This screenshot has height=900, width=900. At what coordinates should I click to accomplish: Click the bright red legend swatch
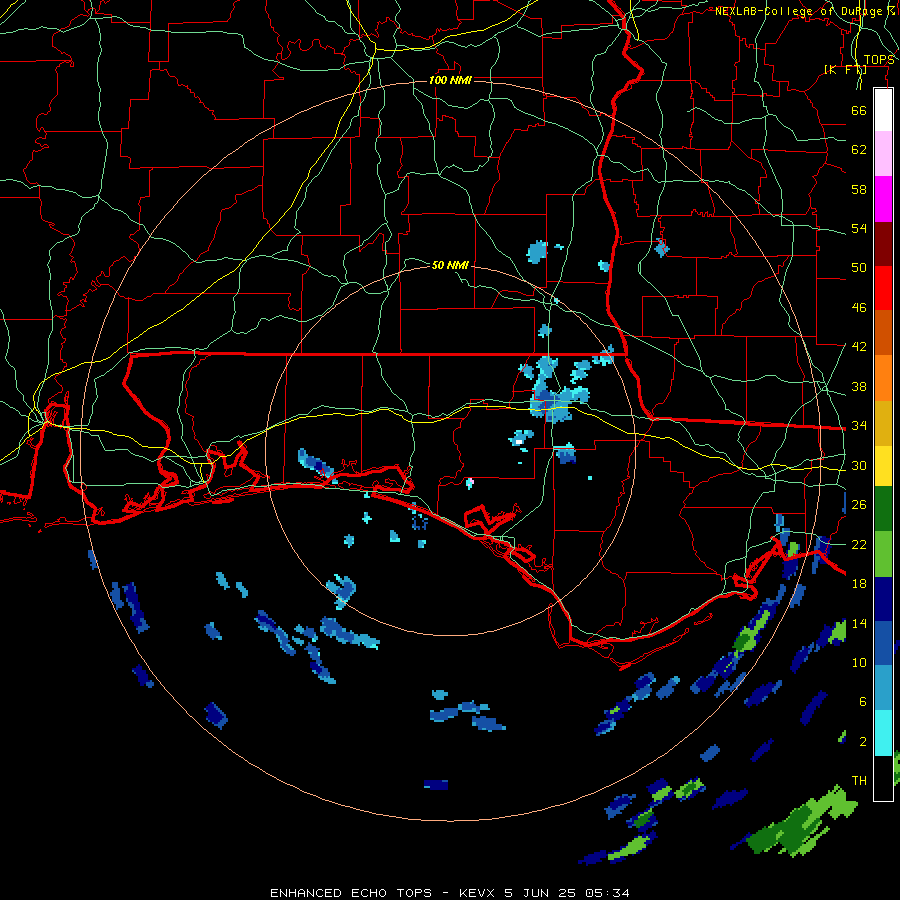(883, 288)
